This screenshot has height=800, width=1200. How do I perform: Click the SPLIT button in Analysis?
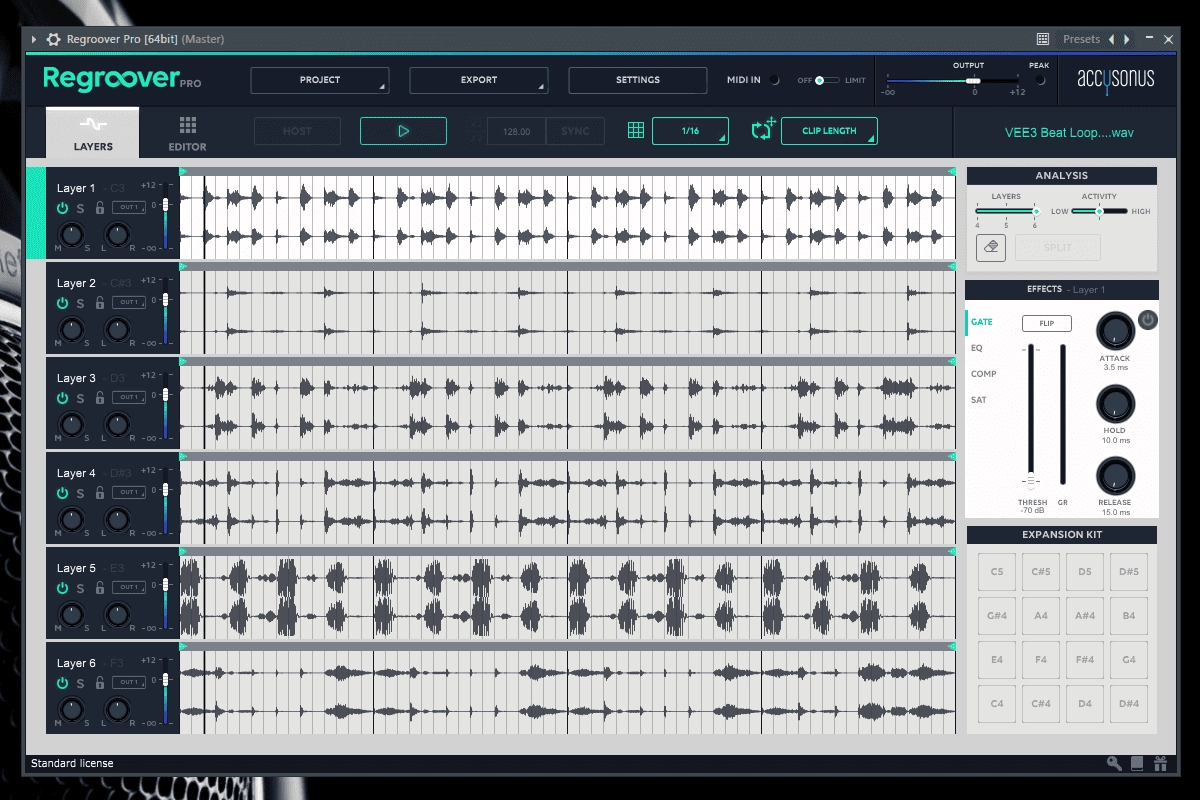click(1057, 247)
